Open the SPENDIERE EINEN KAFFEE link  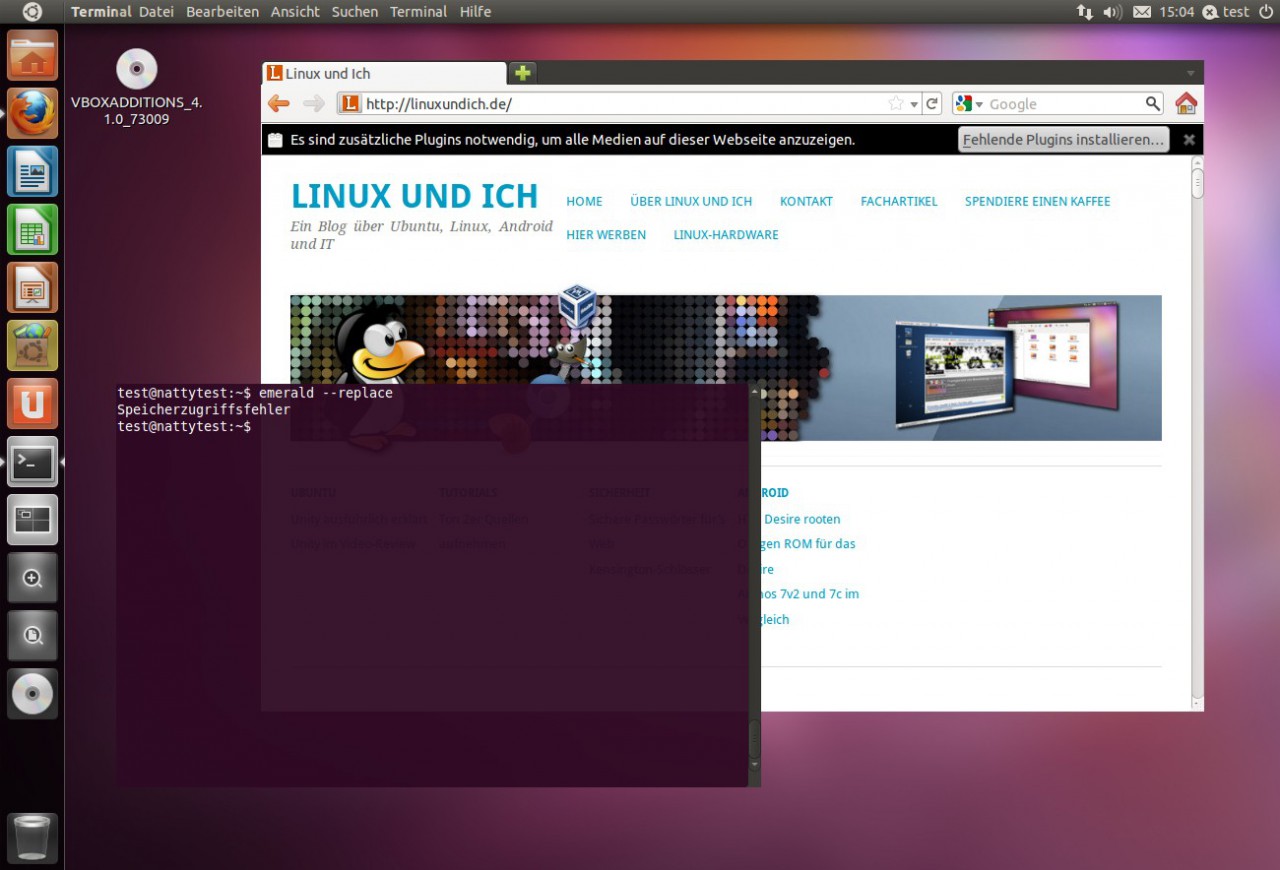[x=1037, y=201]
